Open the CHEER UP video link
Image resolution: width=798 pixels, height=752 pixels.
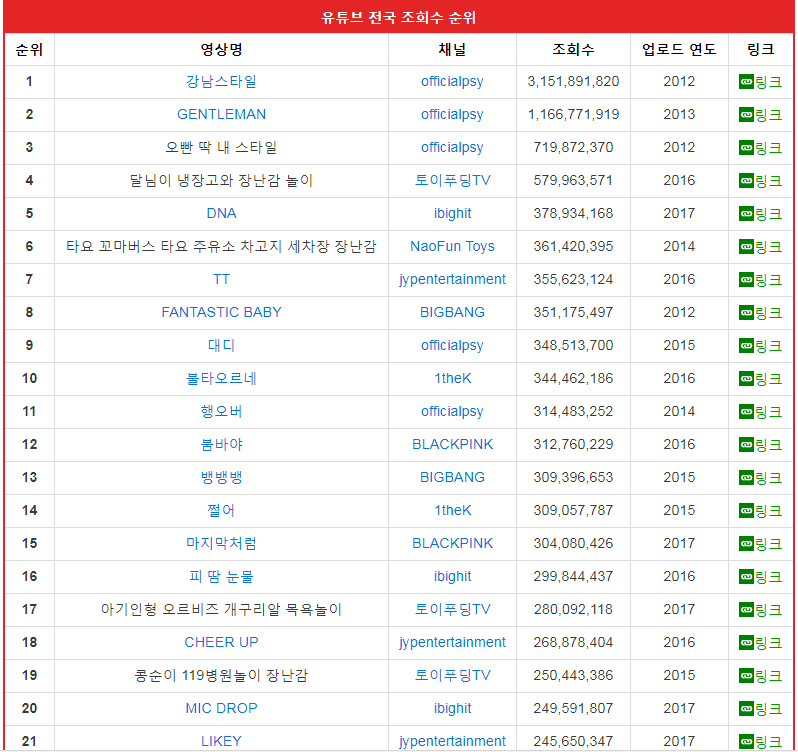(221, 642)
